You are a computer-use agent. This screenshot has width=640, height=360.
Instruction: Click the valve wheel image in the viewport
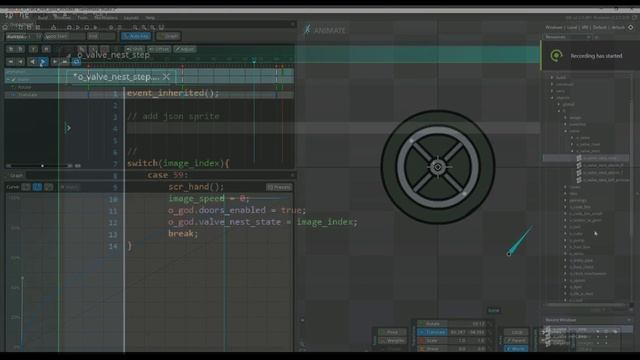tap(438, 167)
